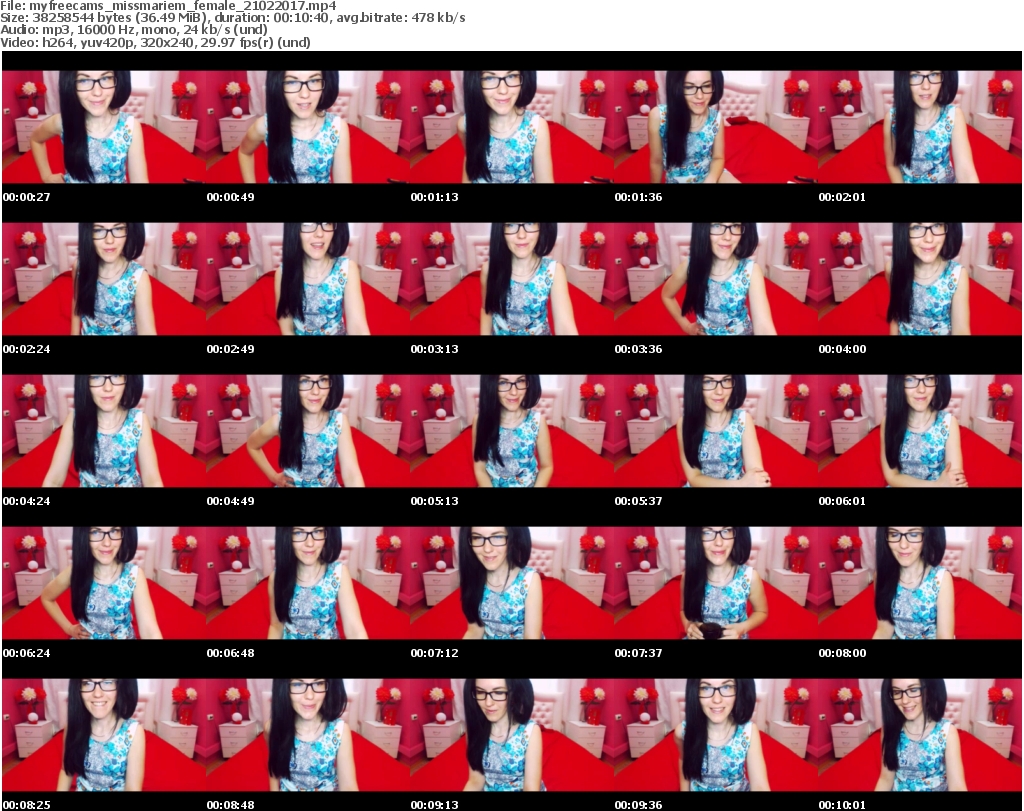Click the 00:02:01 timestamp label
This screenshot has width=1024, height=811.
[x=842, y=197]
